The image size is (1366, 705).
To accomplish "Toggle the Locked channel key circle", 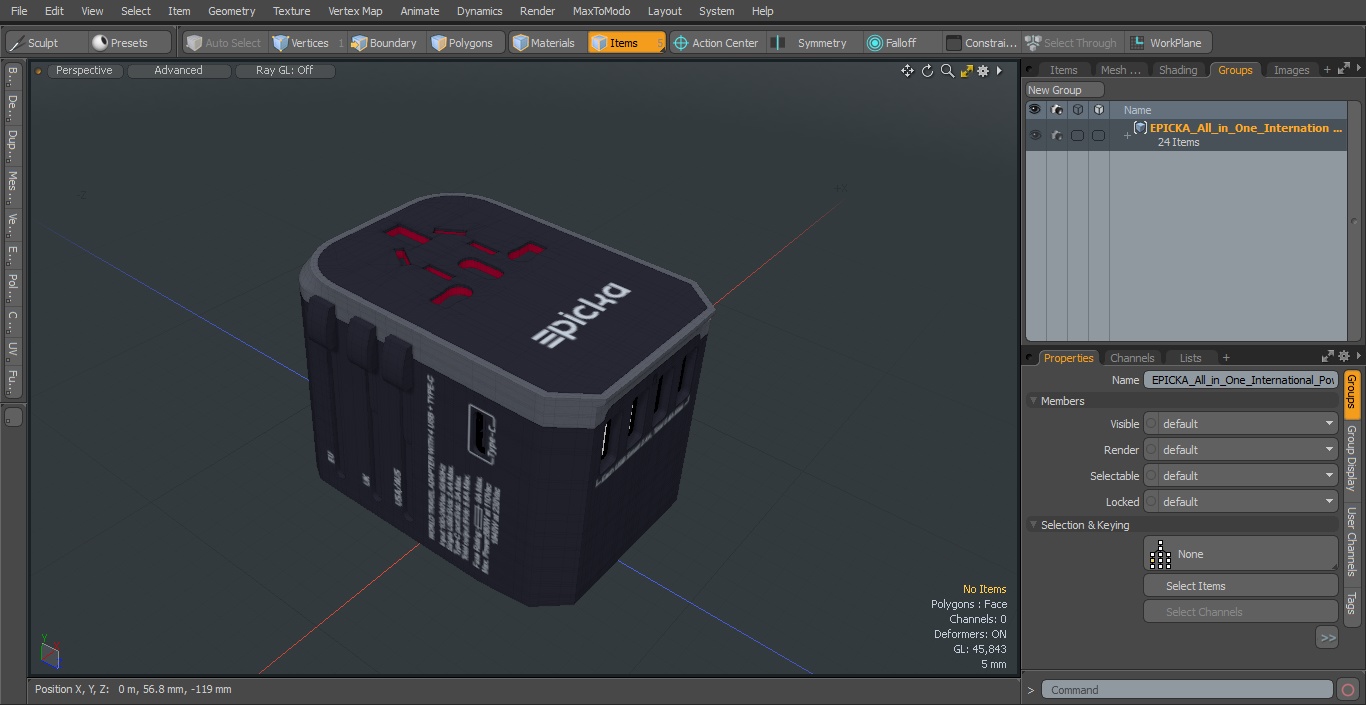I will point(1151,502).
